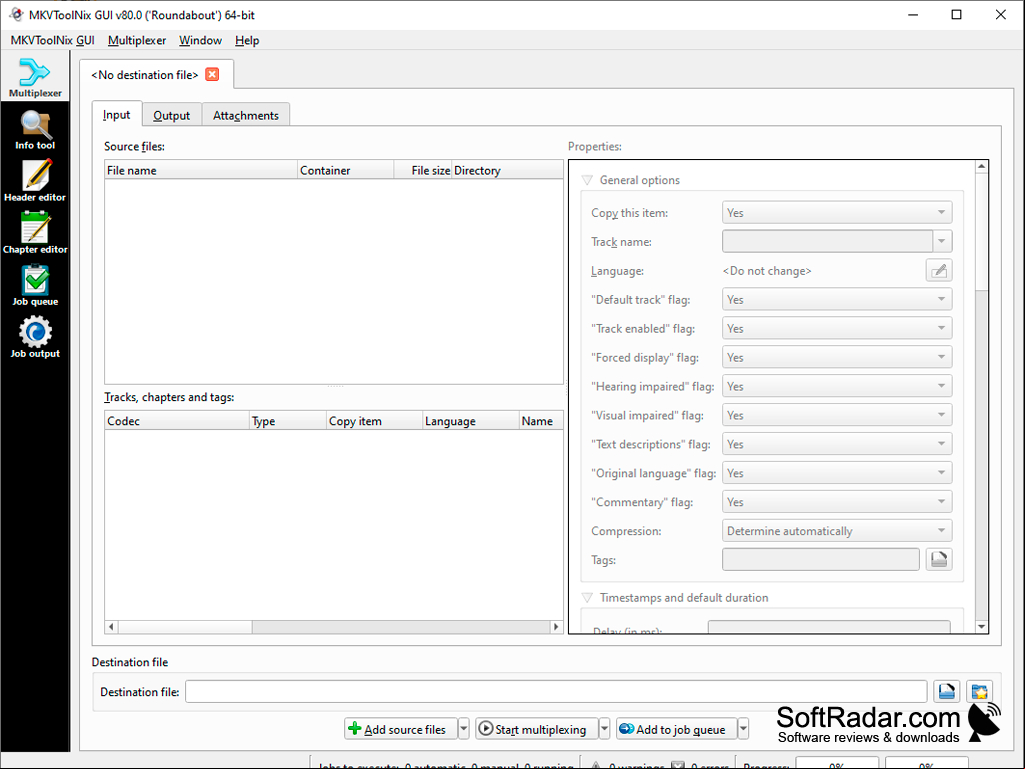Open the MKVToolNix GUI menu
Viewport: 1025px width, 769px height.
pyautogui.click(x=52, y=41)
